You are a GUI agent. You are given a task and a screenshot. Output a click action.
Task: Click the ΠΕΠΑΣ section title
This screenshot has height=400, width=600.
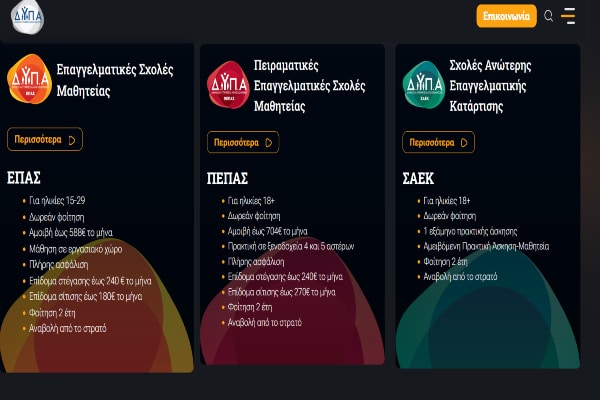coord(227,178)
